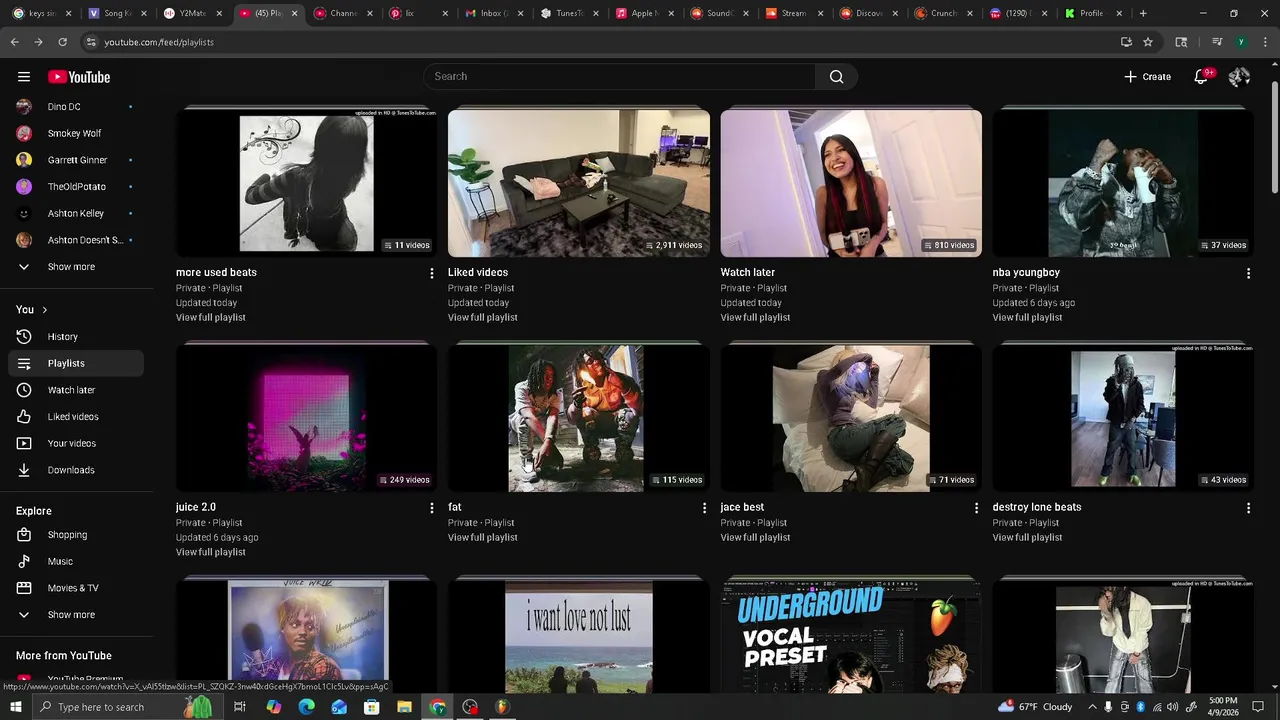Open Movies & TV under Explore
Image resolution: width=1280 pixels, height=720 pixels.
76,588
